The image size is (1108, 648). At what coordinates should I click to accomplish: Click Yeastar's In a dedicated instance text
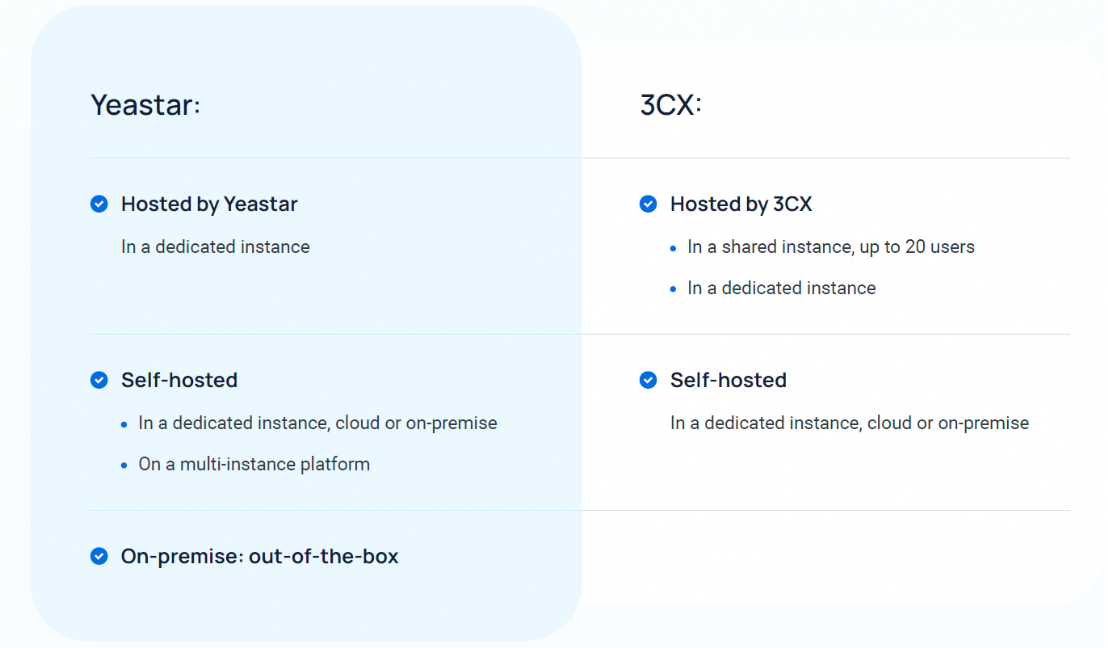point(216,247)
